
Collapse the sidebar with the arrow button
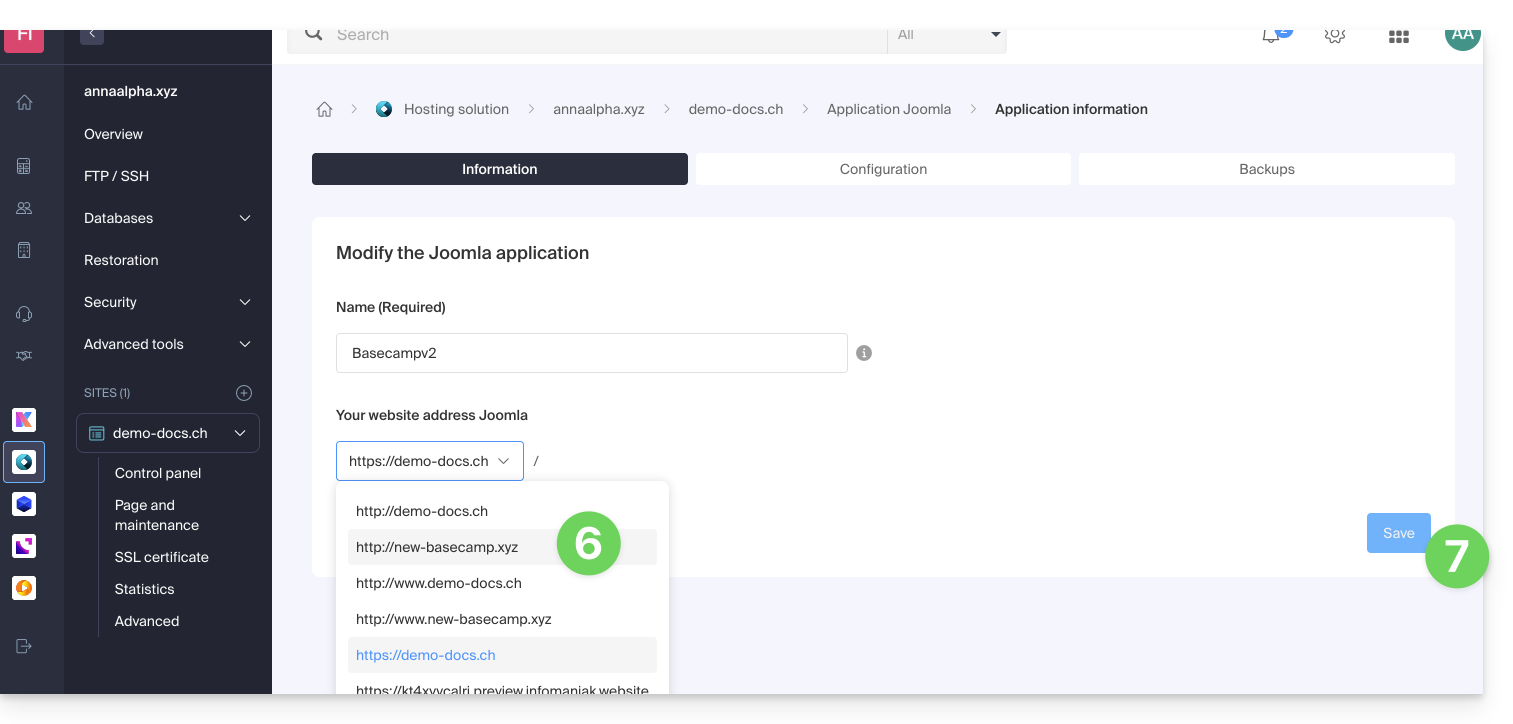(92, 35)
